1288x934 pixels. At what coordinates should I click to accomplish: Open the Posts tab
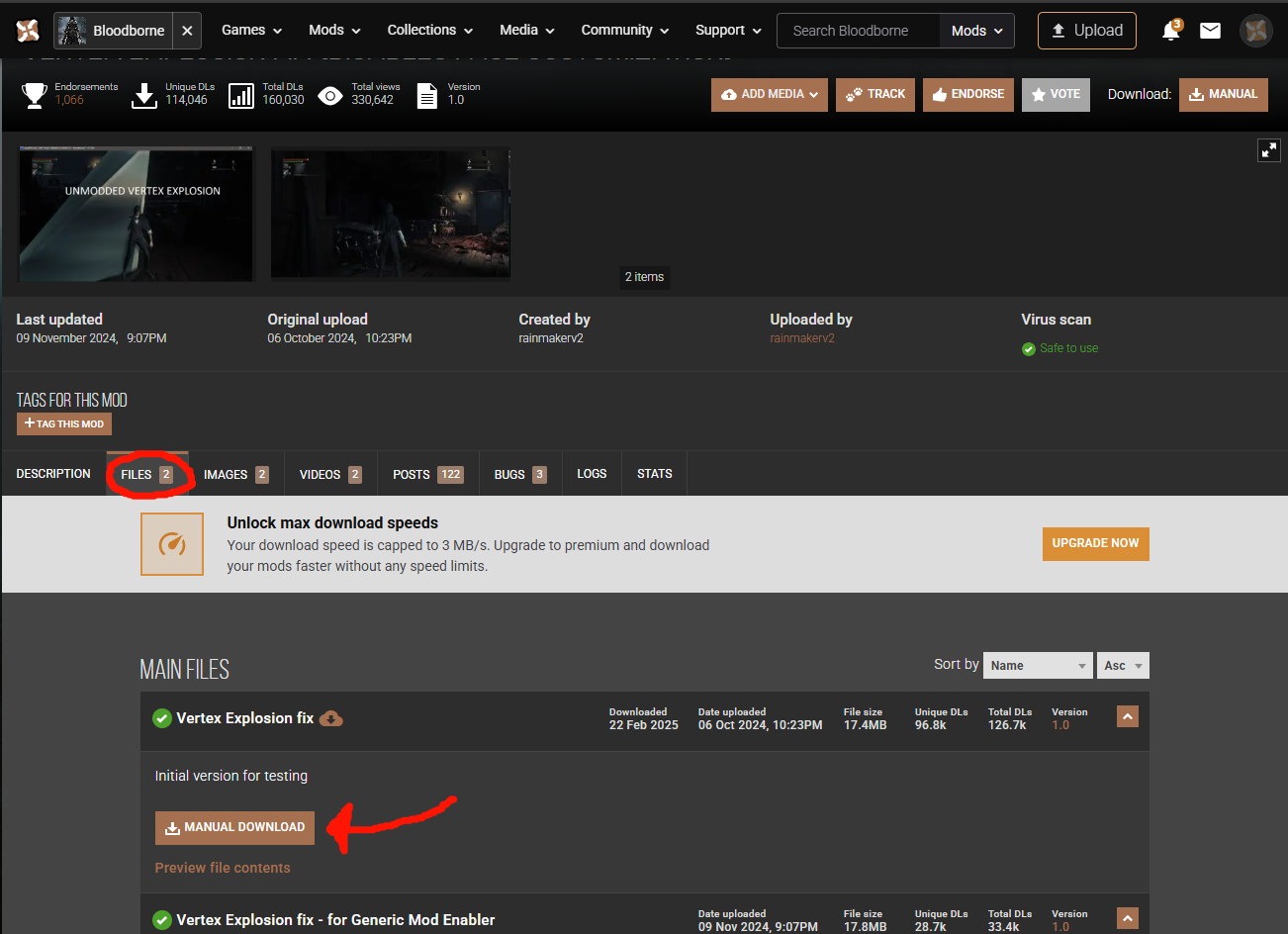[x=428, y=474]
